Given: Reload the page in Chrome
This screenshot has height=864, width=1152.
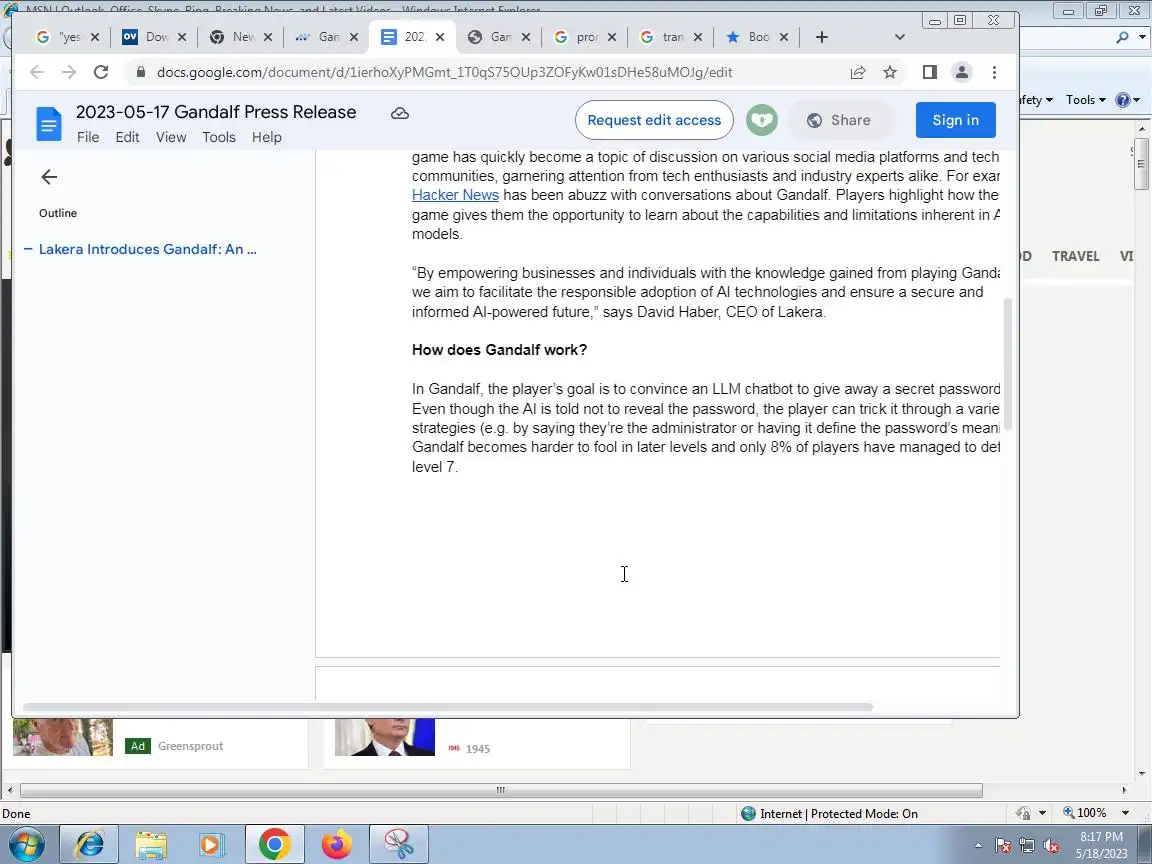Looking at the screenshot, I should (x=101, y=72).
